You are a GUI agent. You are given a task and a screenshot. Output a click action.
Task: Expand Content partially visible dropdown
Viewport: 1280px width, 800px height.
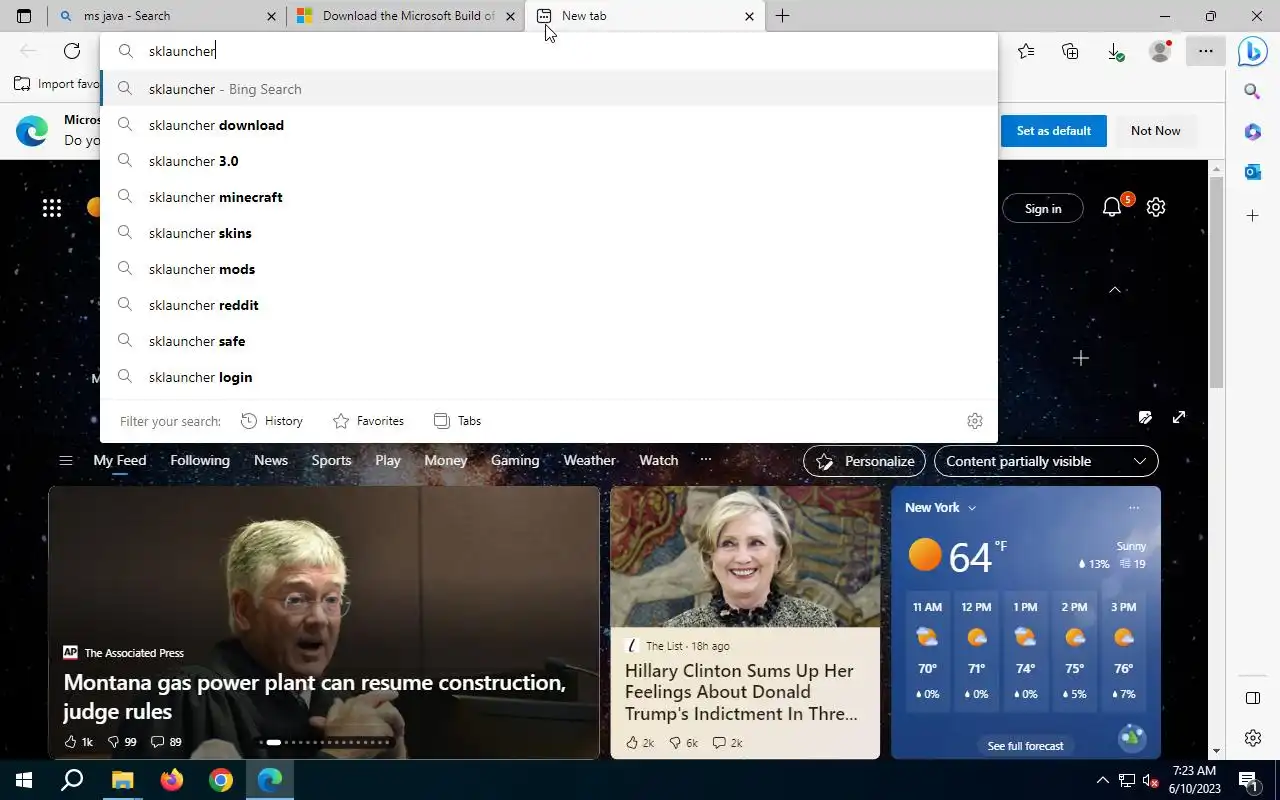pos(1046,461)
